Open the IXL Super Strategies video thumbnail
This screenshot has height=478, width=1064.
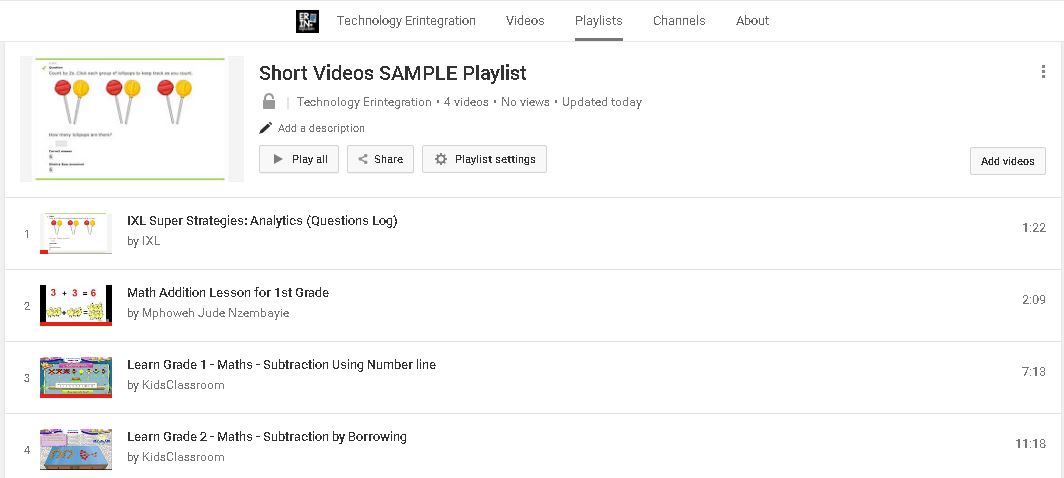click(76, 234)
